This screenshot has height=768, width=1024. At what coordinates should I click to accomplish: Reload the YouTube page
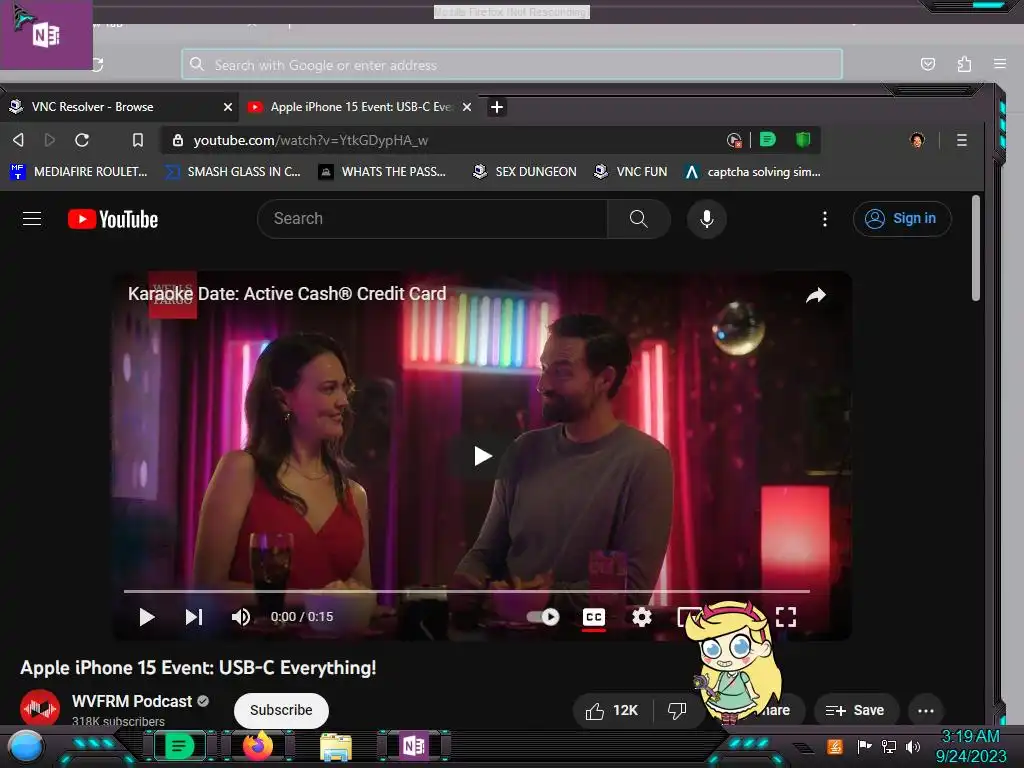click(82, 140)
